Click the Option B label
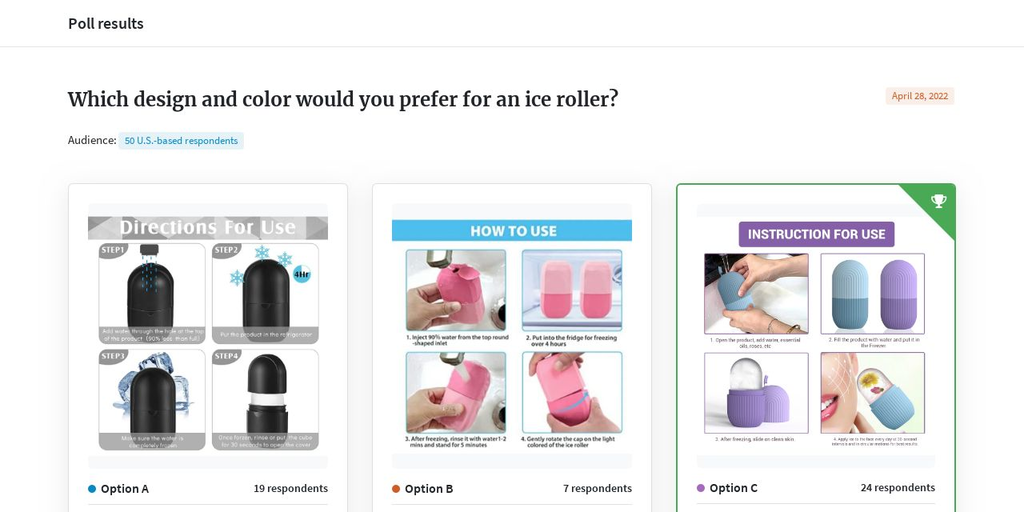 point(428,488)
